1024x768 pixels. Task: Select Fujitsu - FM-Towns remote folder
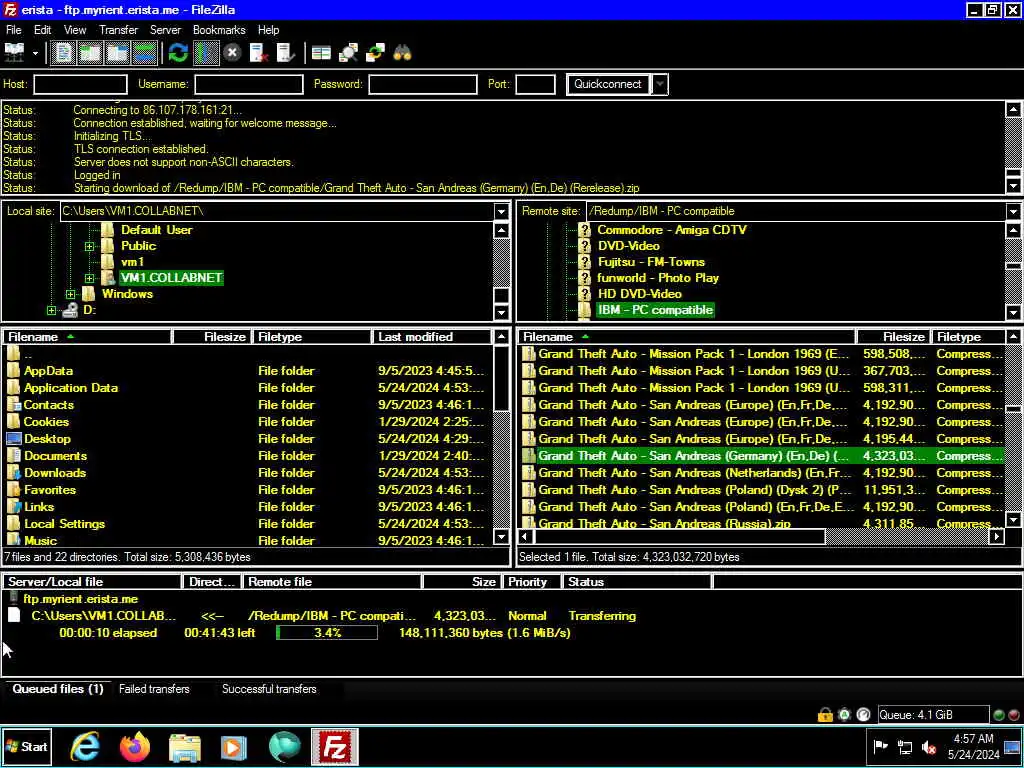(651, 262)
